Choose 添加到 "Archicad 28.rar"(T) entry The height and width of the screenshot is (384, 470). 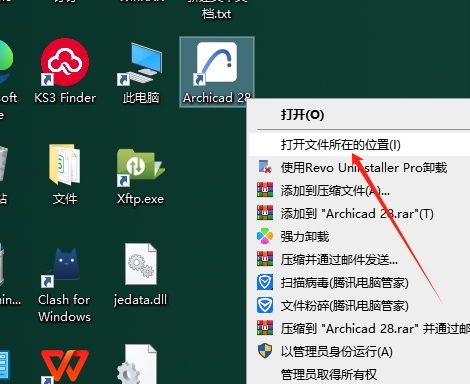click(x=359, y=213)
